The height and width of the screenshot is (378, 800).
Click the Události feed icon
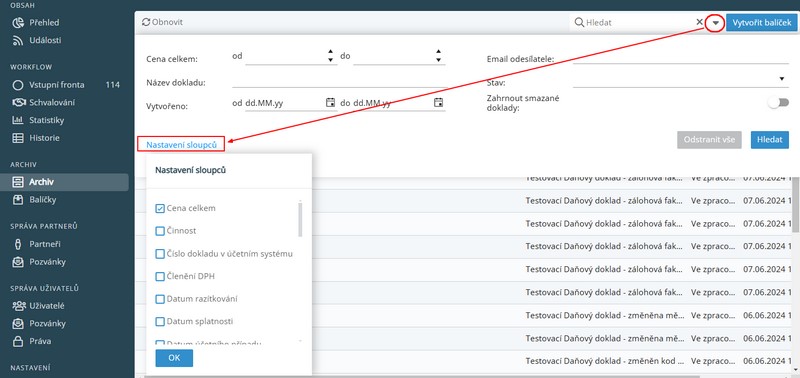tap(18, 40)
